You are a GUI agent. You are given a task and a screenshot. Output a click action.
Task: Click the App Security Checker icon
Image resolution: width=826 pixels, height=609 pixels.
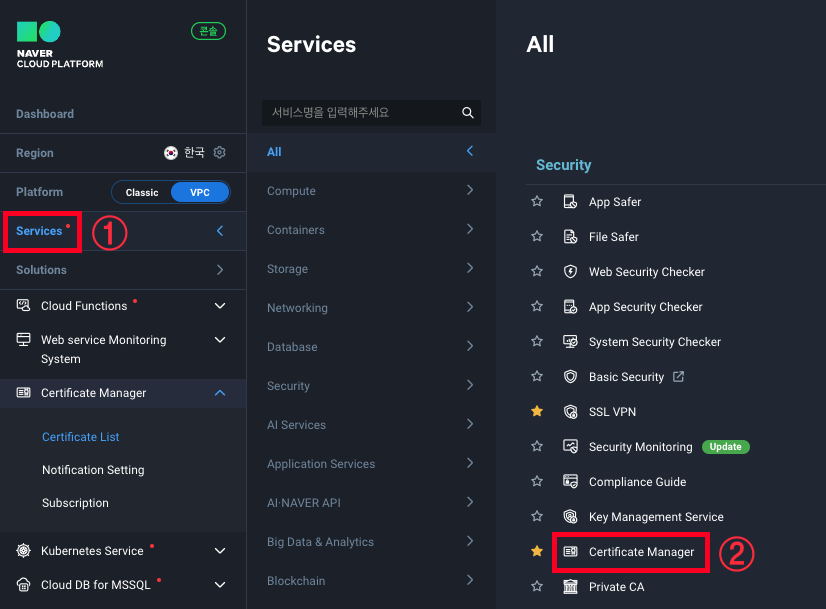tap(570, 307)
